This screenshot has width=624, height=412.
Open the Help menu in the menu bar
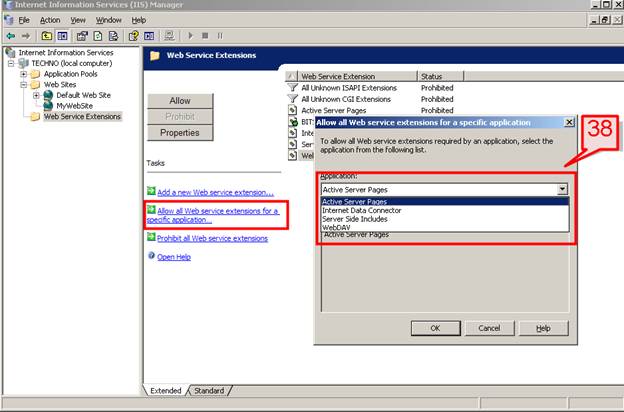click(x=139, y=20)
